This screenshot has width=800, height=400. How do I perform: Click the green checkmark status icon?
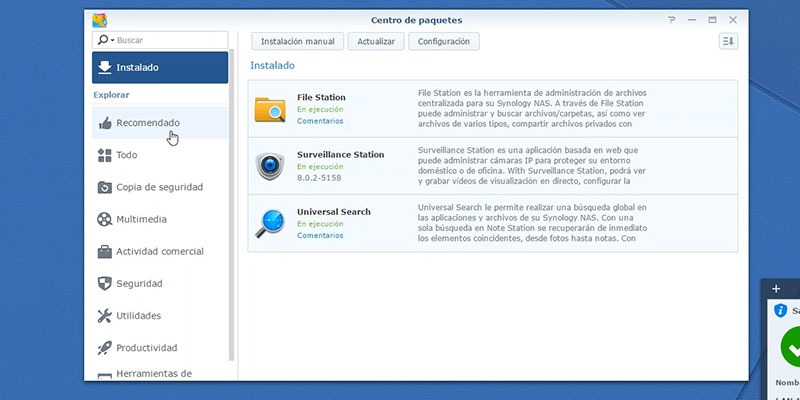pos(791,347)
